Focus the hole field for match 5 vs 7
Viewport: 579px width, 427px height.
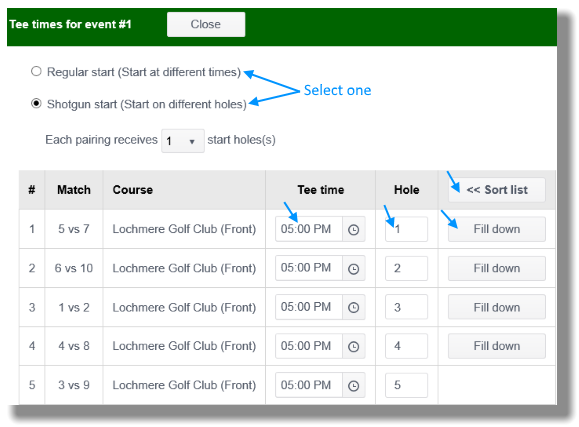click(406, 229)
